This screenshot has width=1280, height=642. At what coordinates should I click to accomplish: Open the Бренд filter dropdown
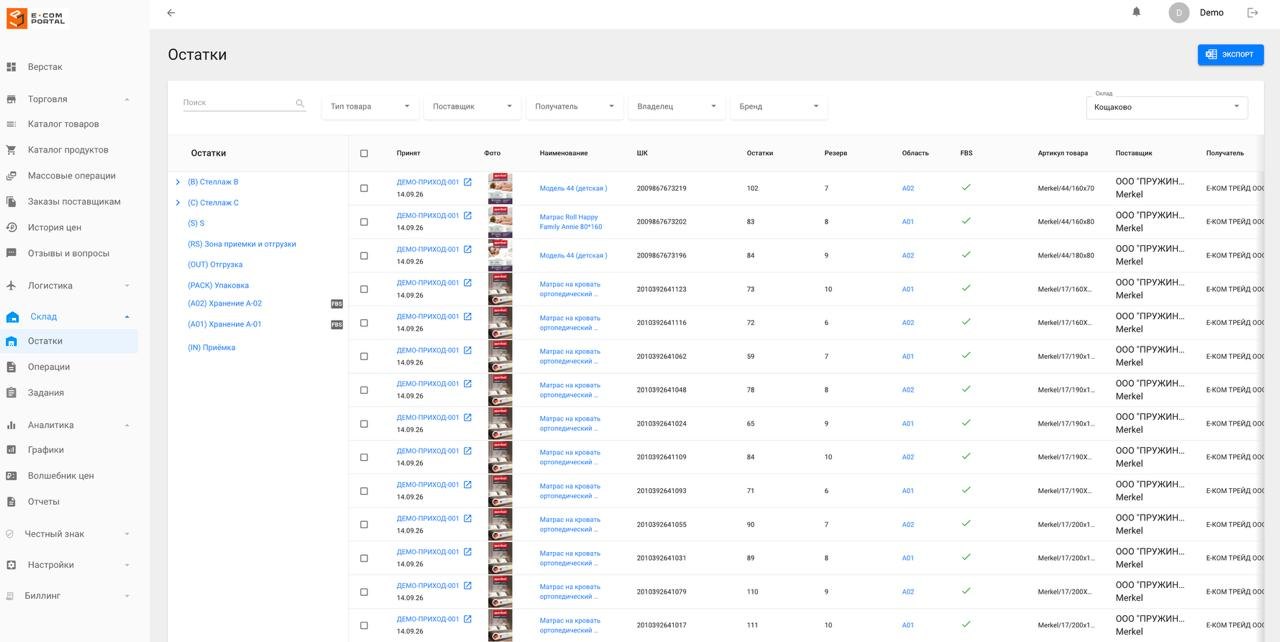[x=779, y=106]
